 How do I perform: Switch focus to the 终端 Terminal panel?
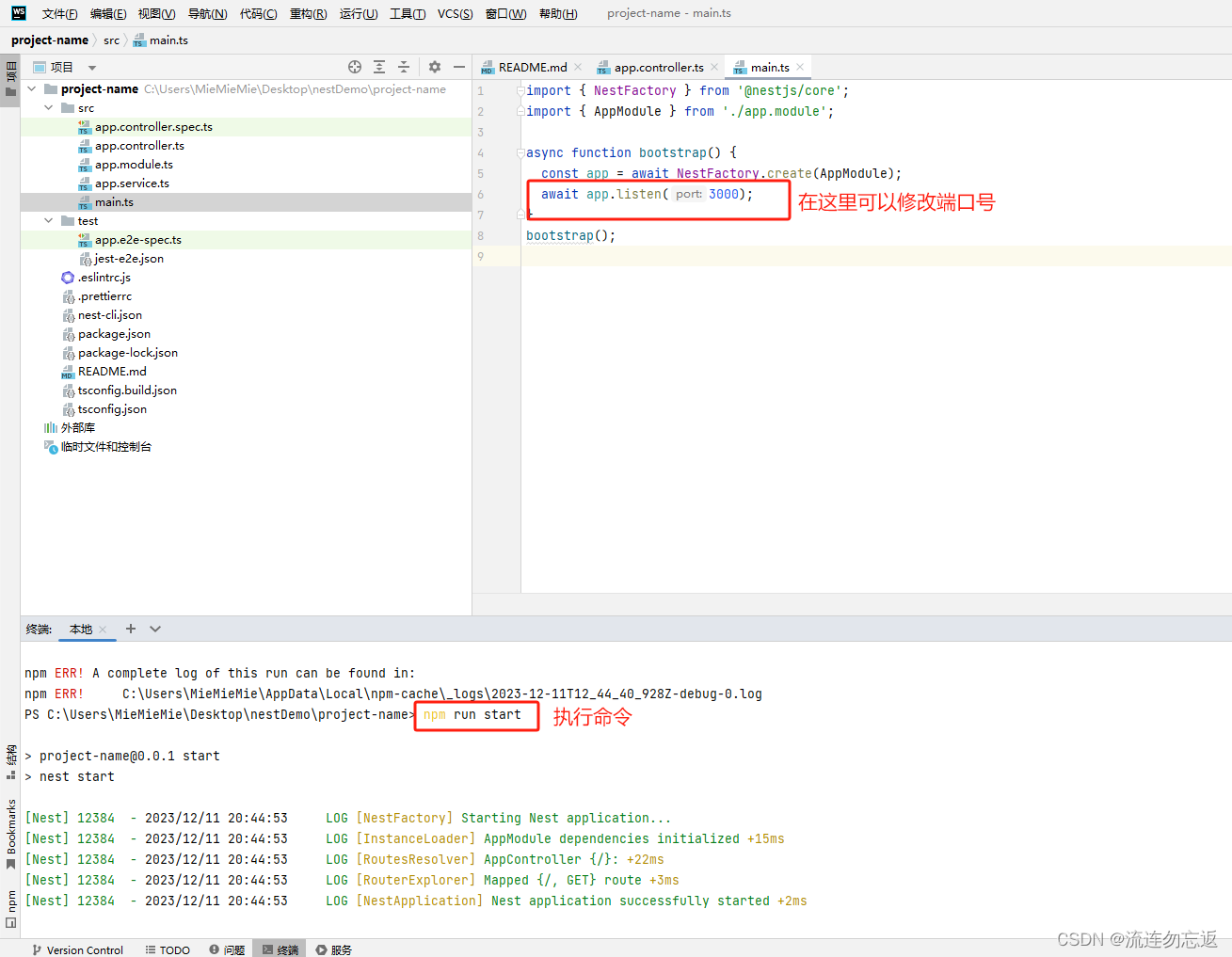[279, 949]
